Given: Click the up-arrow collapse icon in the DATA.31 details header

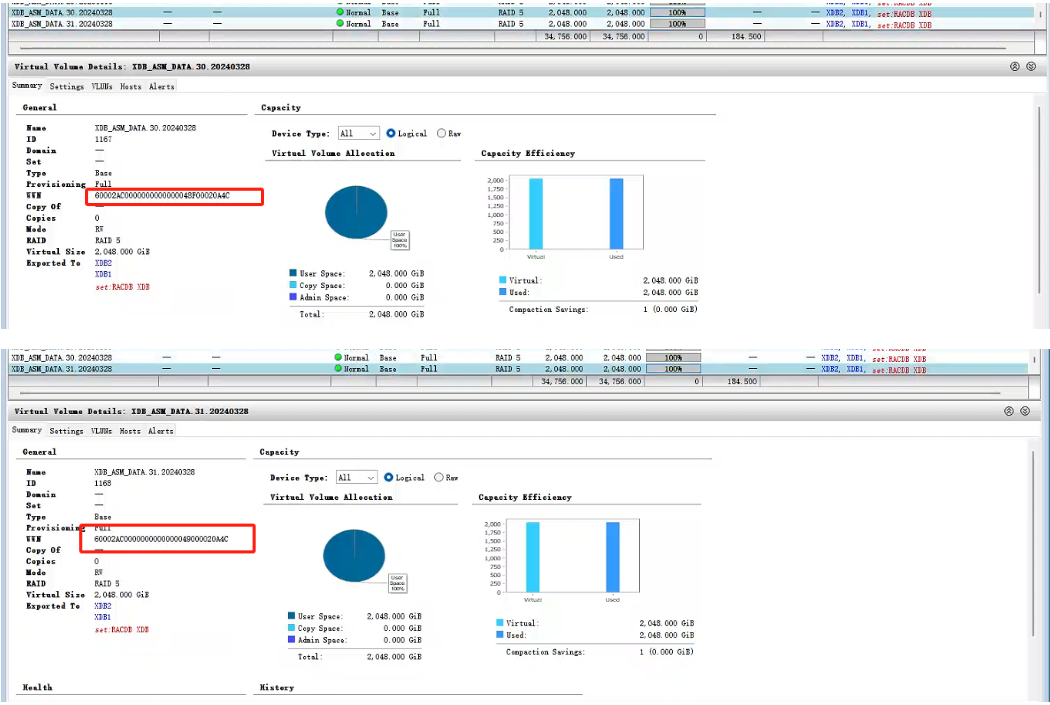Looking at the screenshot, I should (1008, 411).
